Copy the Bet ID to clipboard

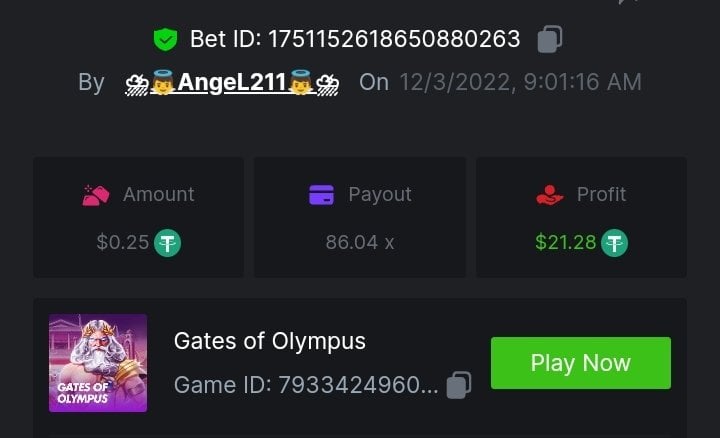(549, 39)
